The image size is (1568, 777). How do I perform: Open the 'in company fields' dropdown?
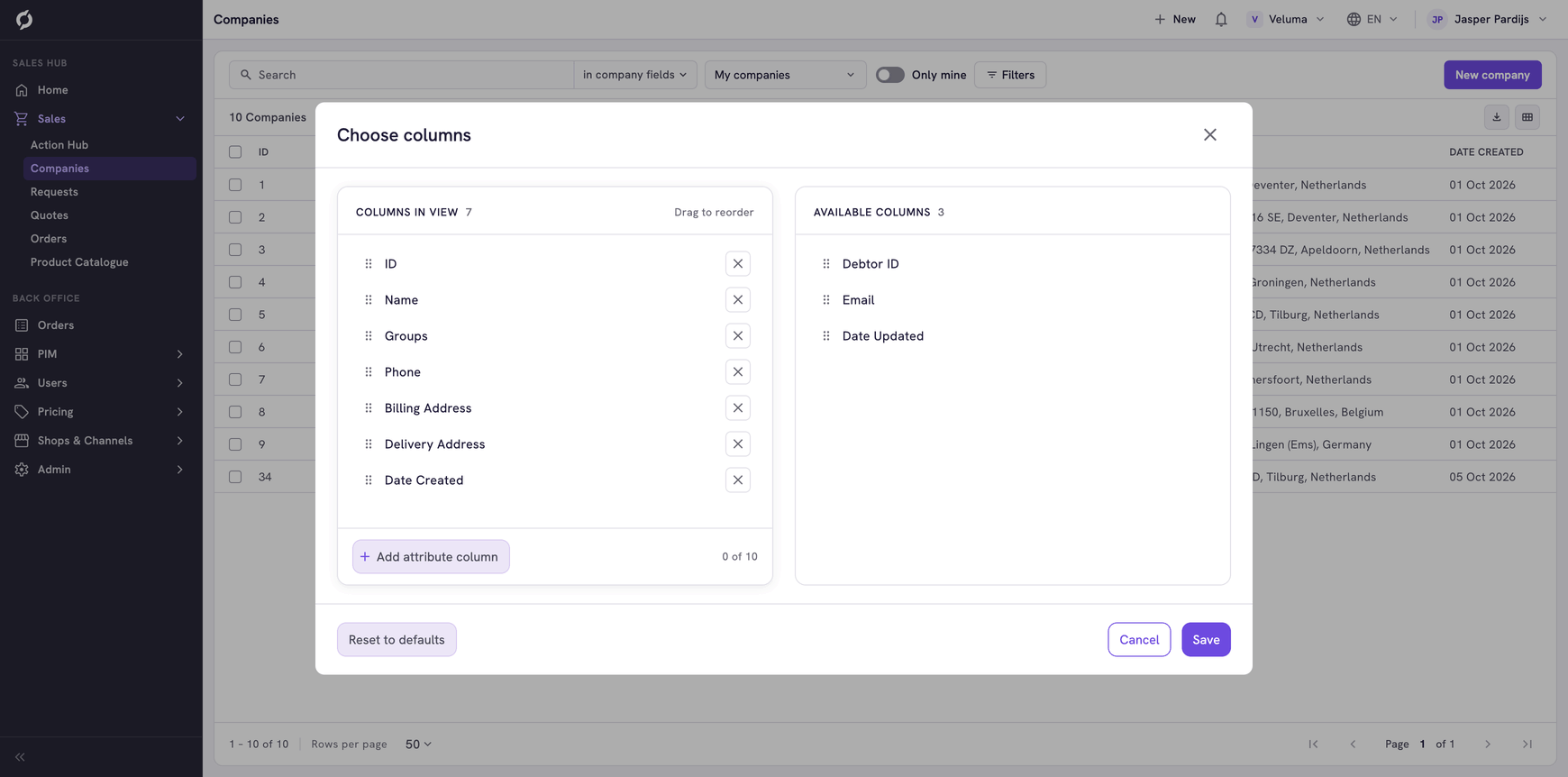point(635,75)
